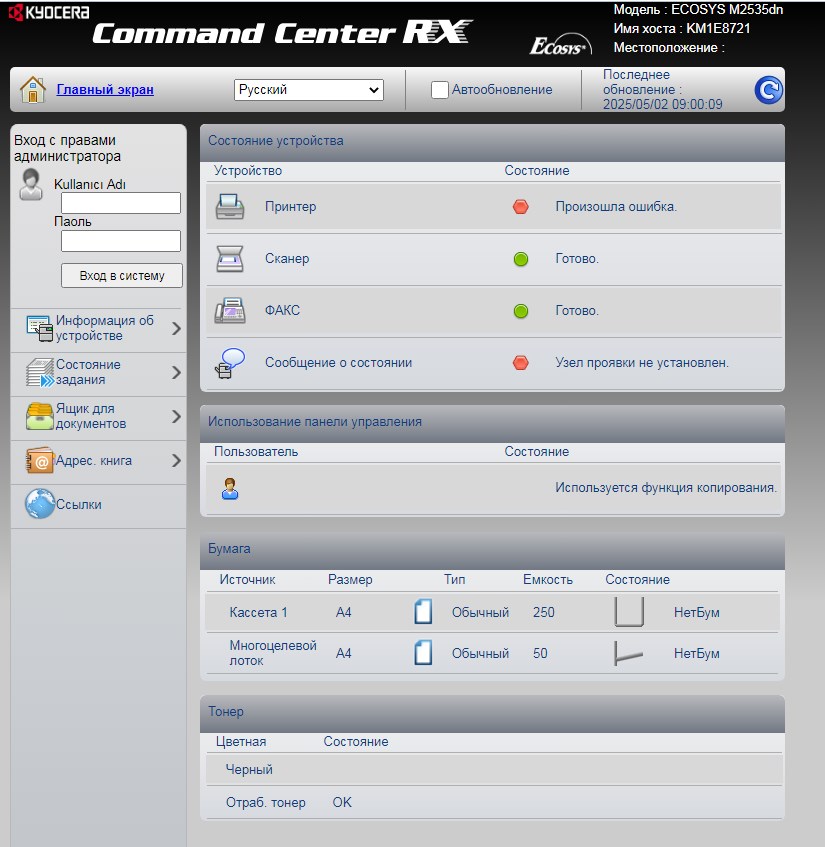825x847 pixels.
Task: Click the Kyocera logo
Action: 49,12
